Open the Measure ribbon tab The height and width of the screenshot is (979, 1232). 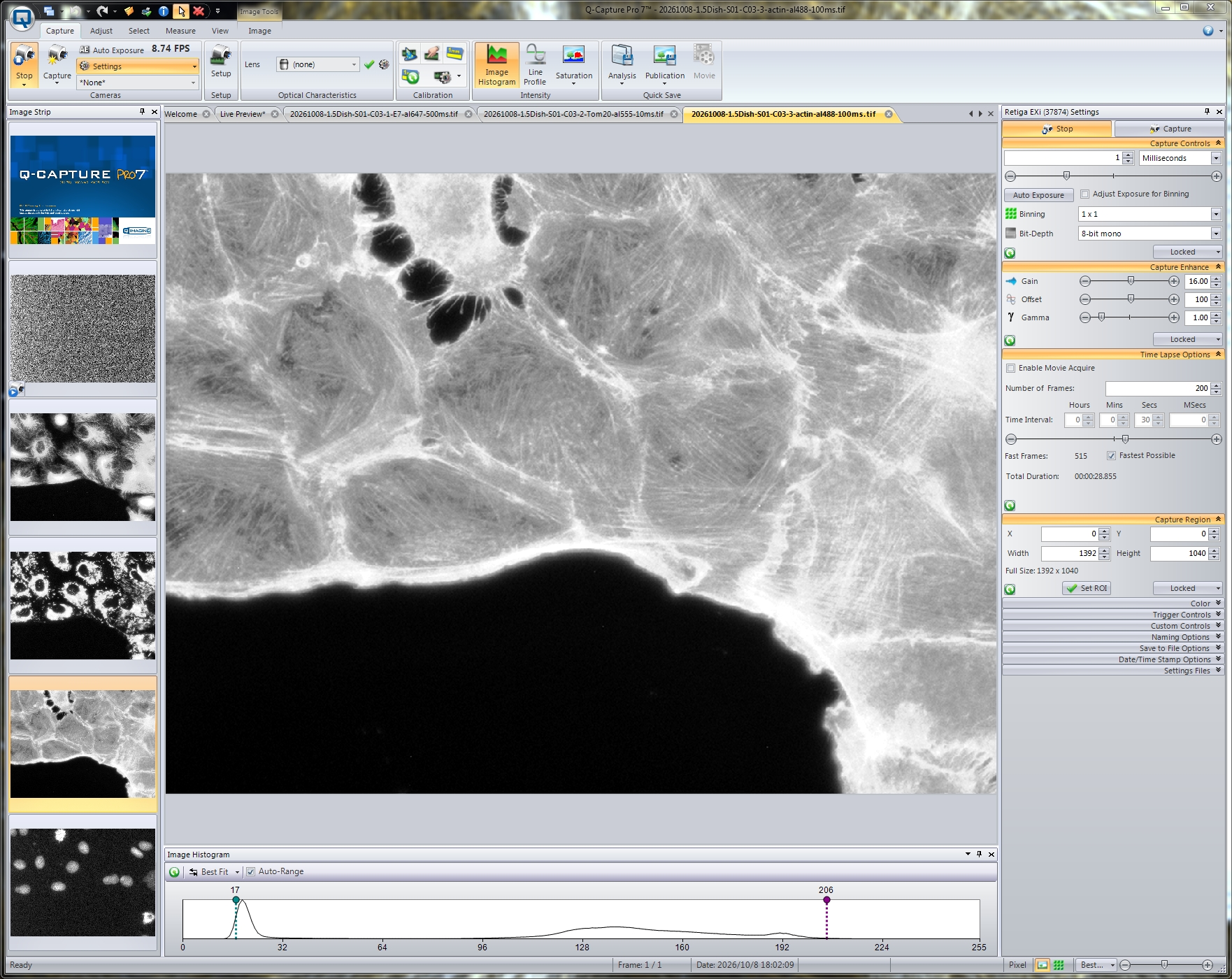(x=180, y=31)
